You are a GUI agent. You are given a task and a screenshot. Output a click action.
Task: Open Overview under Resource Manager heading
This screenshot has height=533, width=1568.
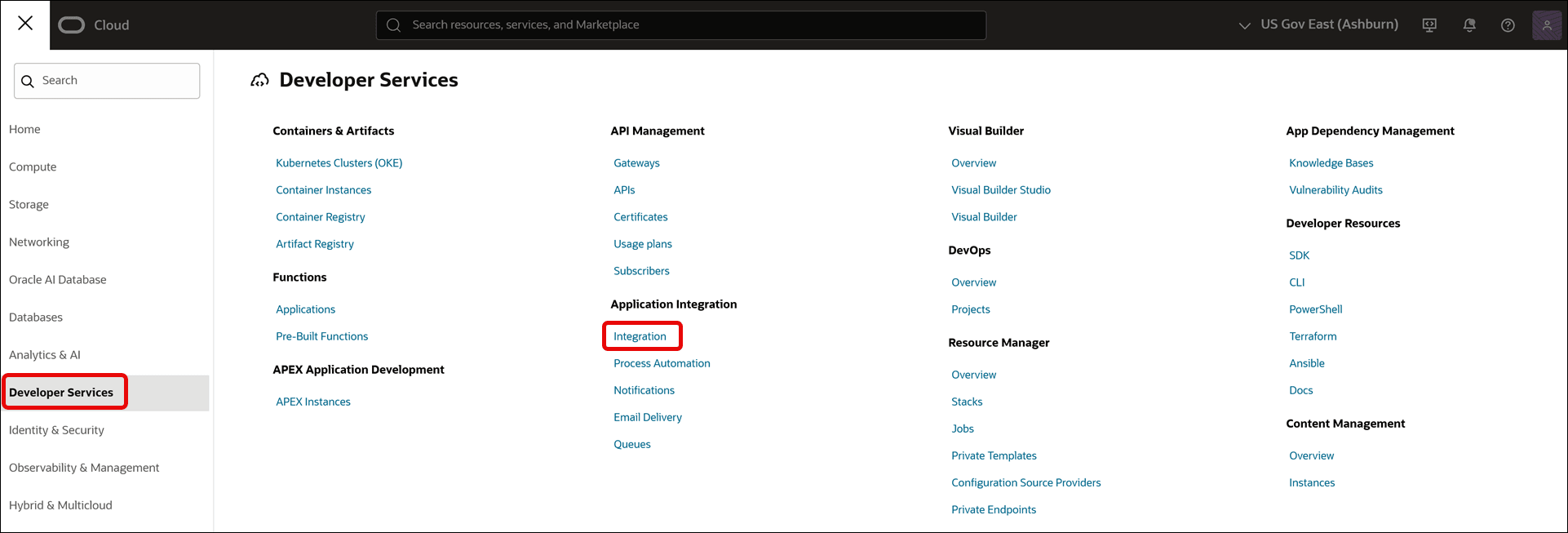(x=974, y=375)
